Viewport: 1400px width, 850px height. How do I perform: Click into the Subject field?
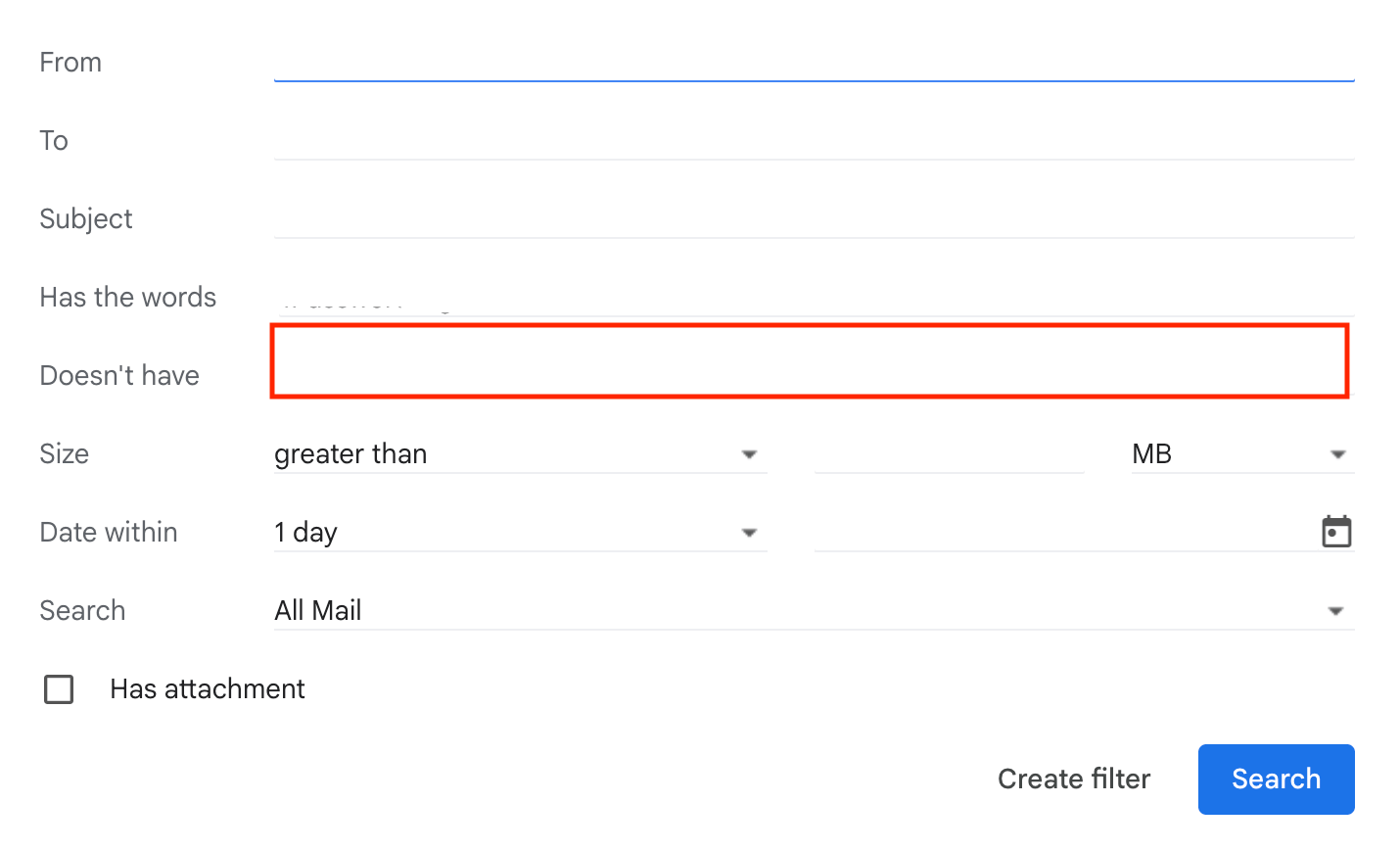pos(814,218)
